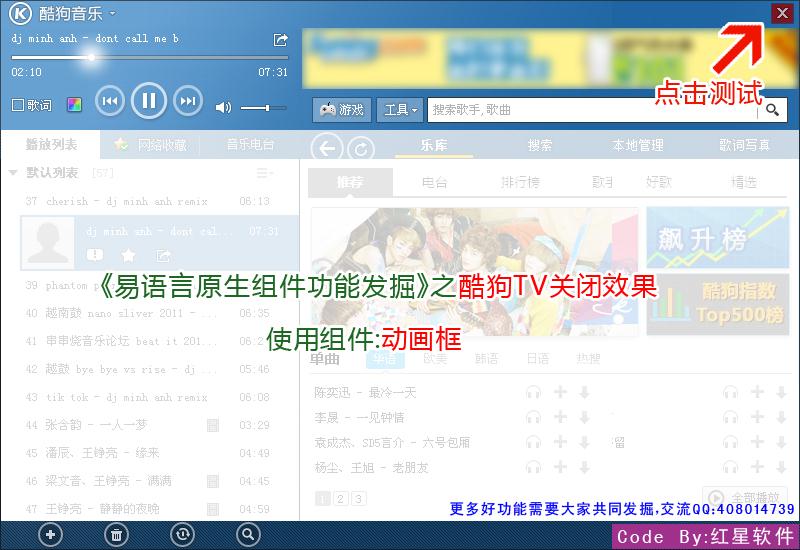
Task: Open the colorful skin palette icon
Action: click(74, 105)
